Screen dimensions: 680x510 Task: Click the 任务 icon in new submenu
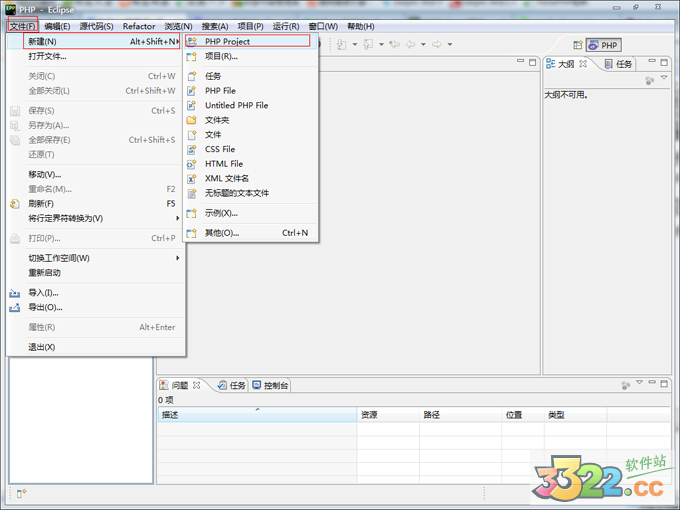click(191, 76)
